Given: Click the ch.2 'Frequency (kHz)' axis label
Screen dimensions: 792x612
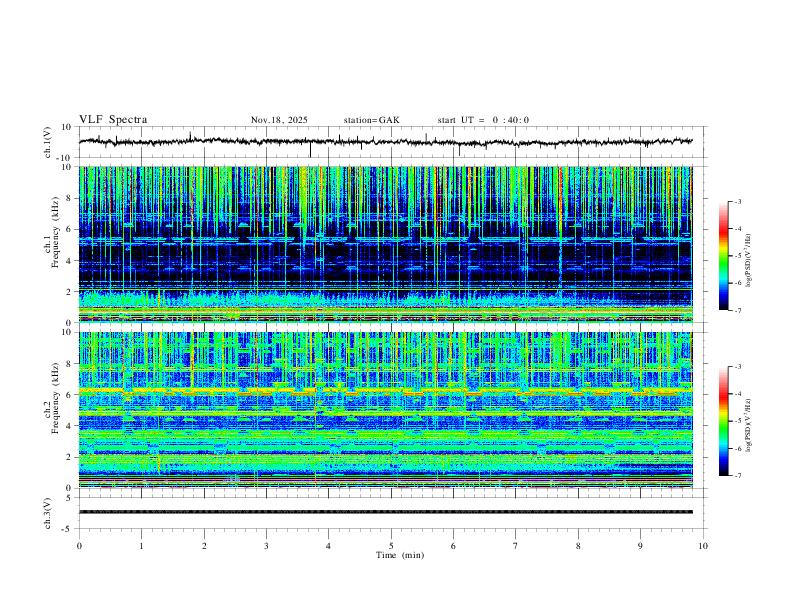Looking at the screenshot, I should click(55, 398).
